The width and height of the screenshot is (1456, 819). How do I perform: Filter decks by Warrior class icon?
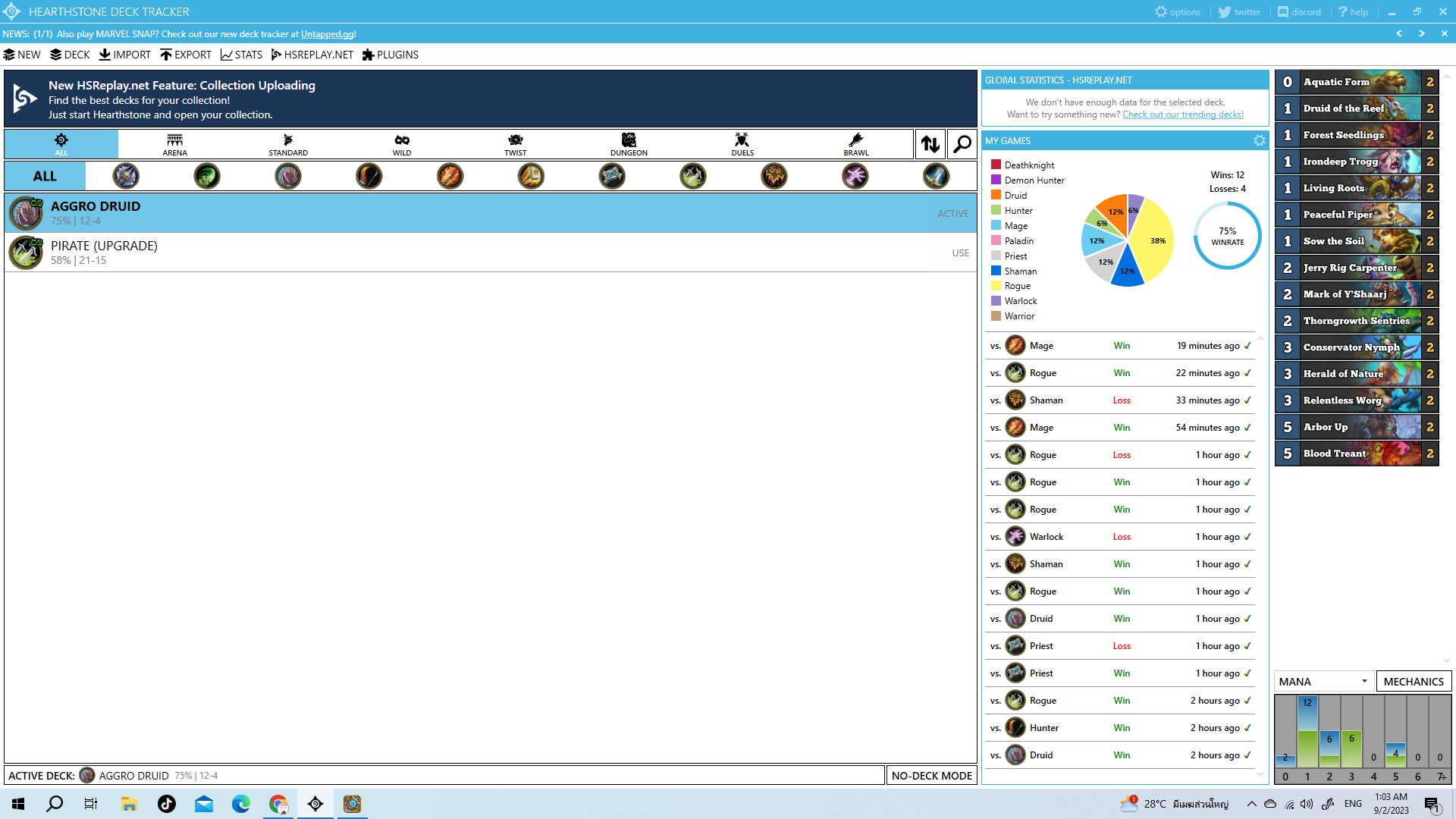point(936,176)
